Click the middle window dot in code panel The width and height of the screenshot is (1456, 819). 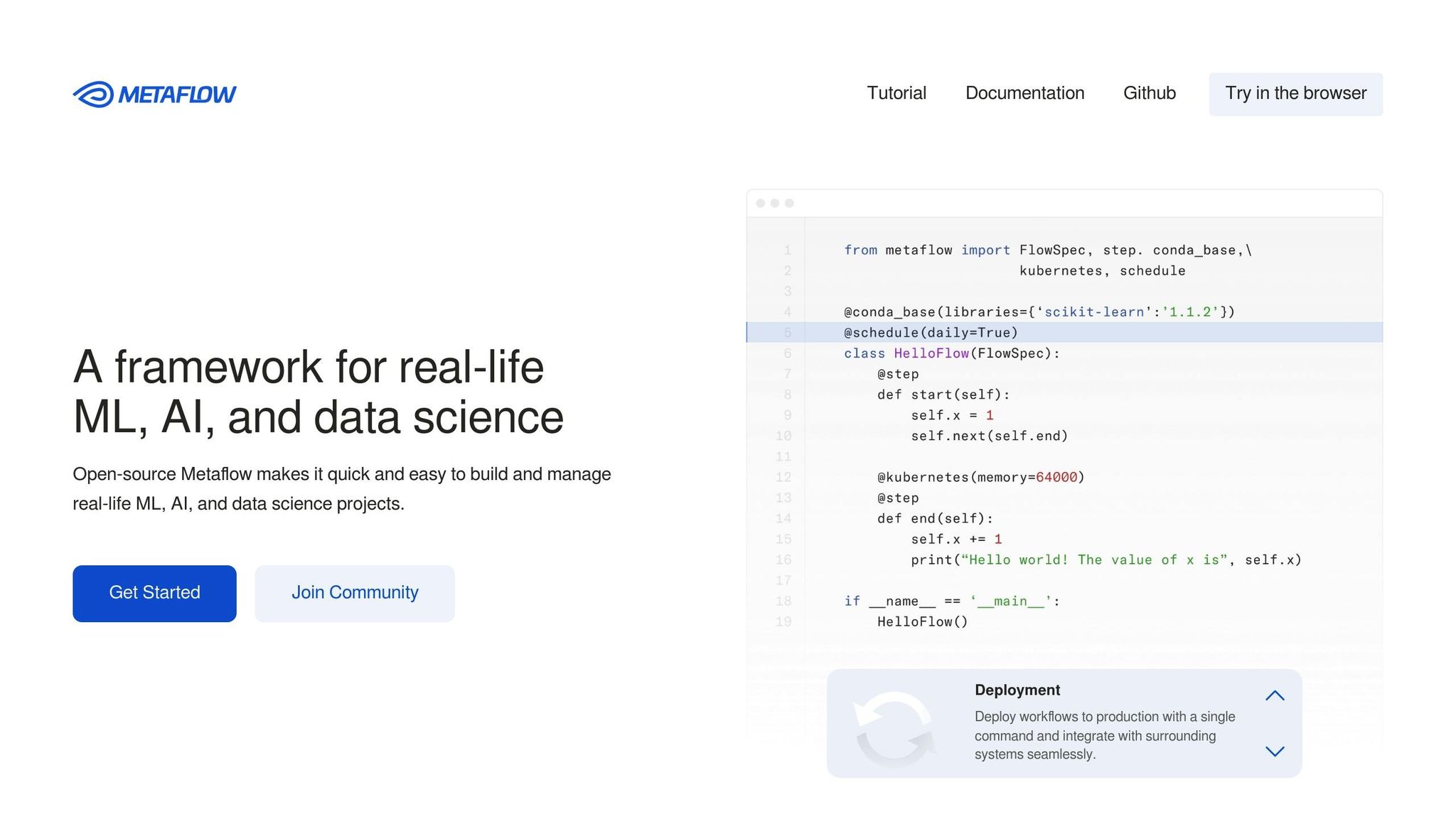click(x=775, y=203)
